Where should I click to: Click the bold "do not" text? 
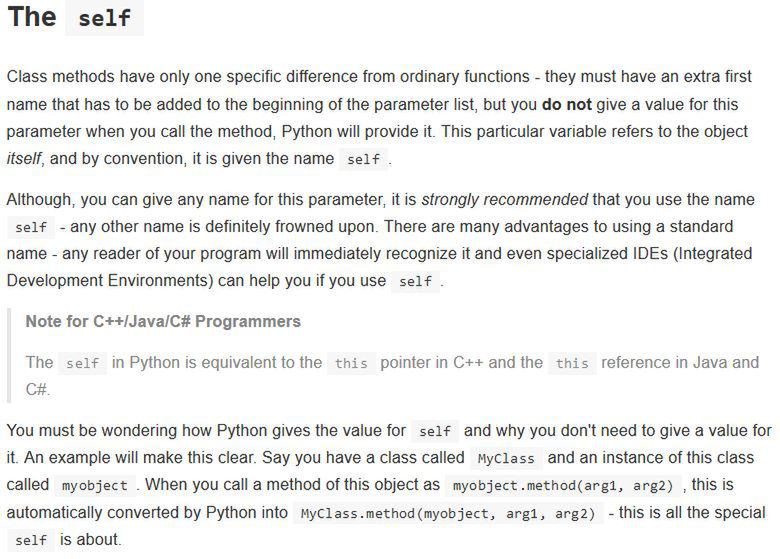[567, 104]
